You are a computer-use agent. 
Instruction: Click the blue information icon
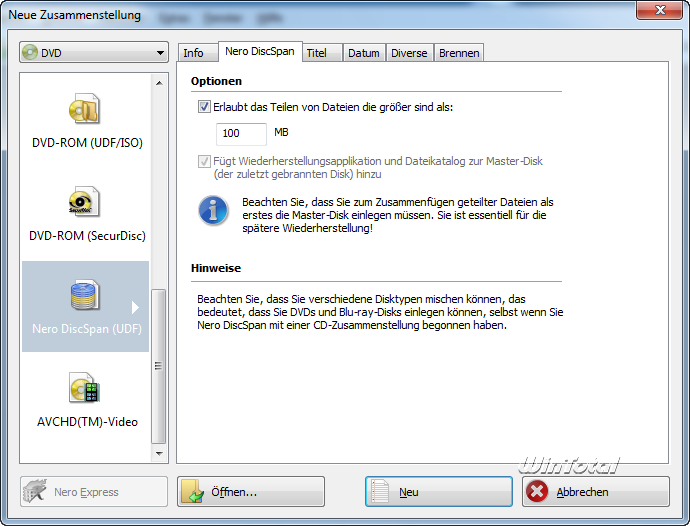tap(213, 210)
